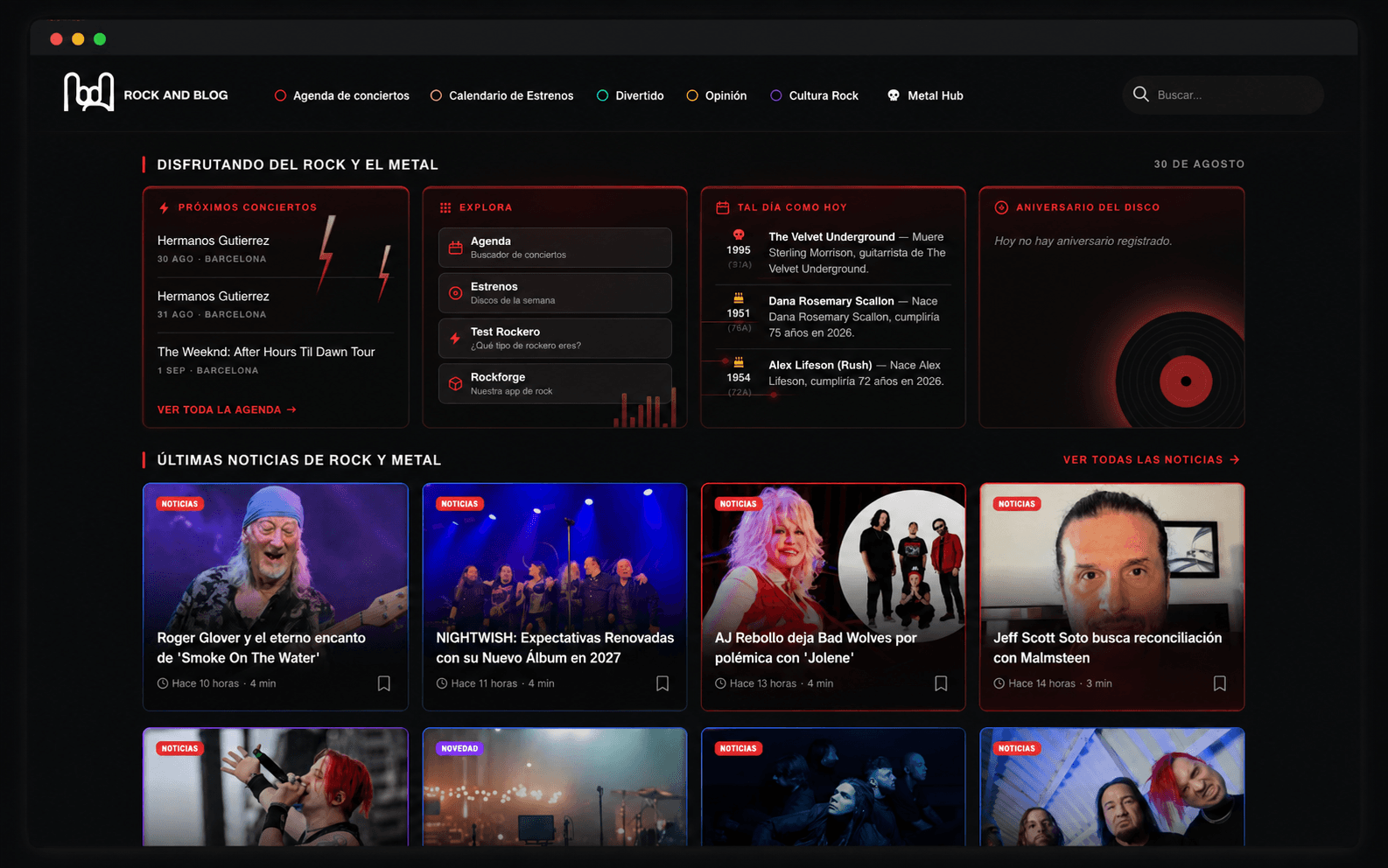Bookmark the AJ Rebollo Bad Wolves article
The width and height of the screenshot is (1388, 868).
941,683
